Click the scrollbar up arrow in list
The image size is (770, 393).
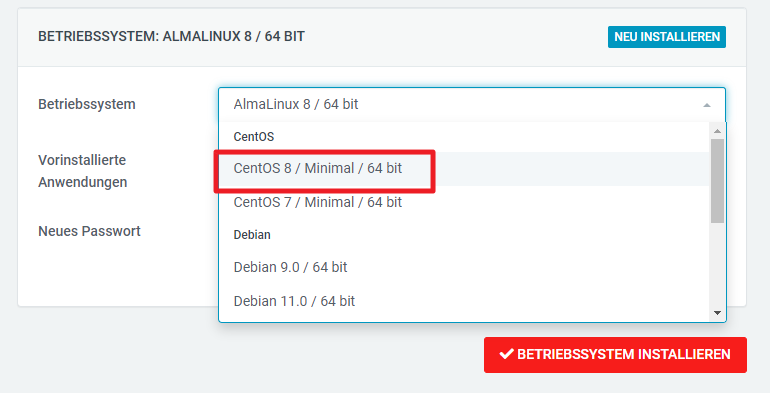coord(717,131)
